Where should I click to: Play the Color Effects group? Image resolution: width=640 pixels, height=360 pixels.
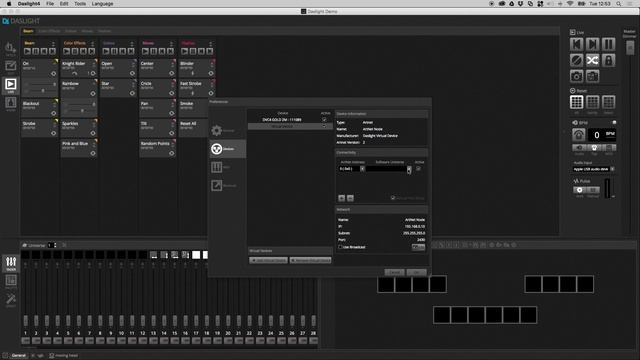67,51
